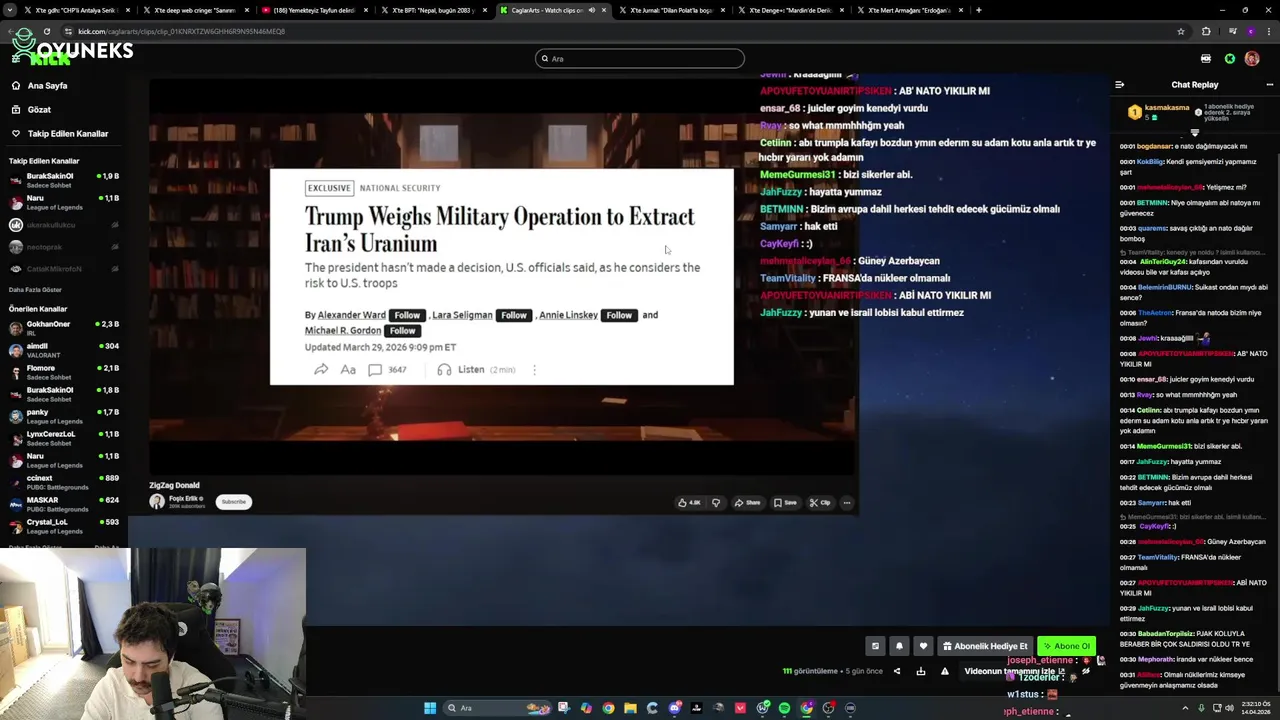Click Abonelik Hediye Et button
1280x720 pixels.
click(985, 646)
